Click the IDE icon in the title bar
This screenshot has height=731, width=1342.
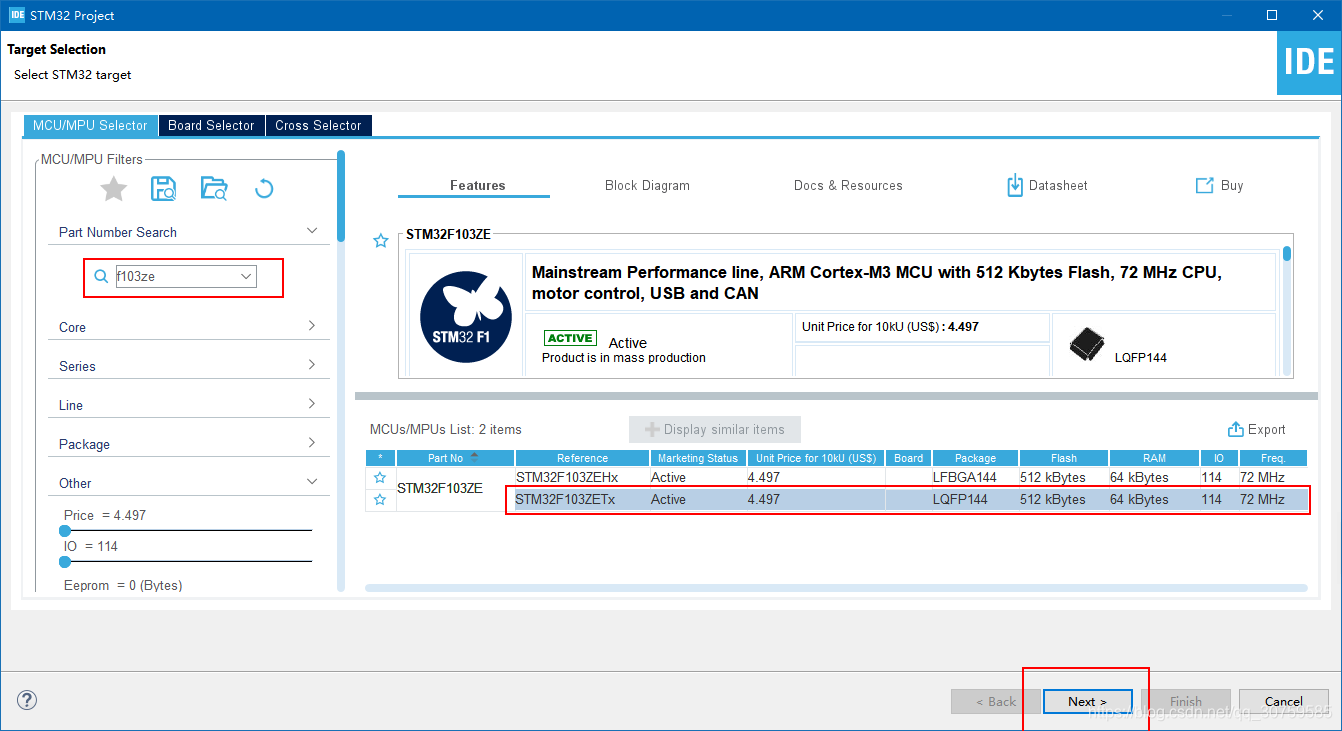click(17, 15)
